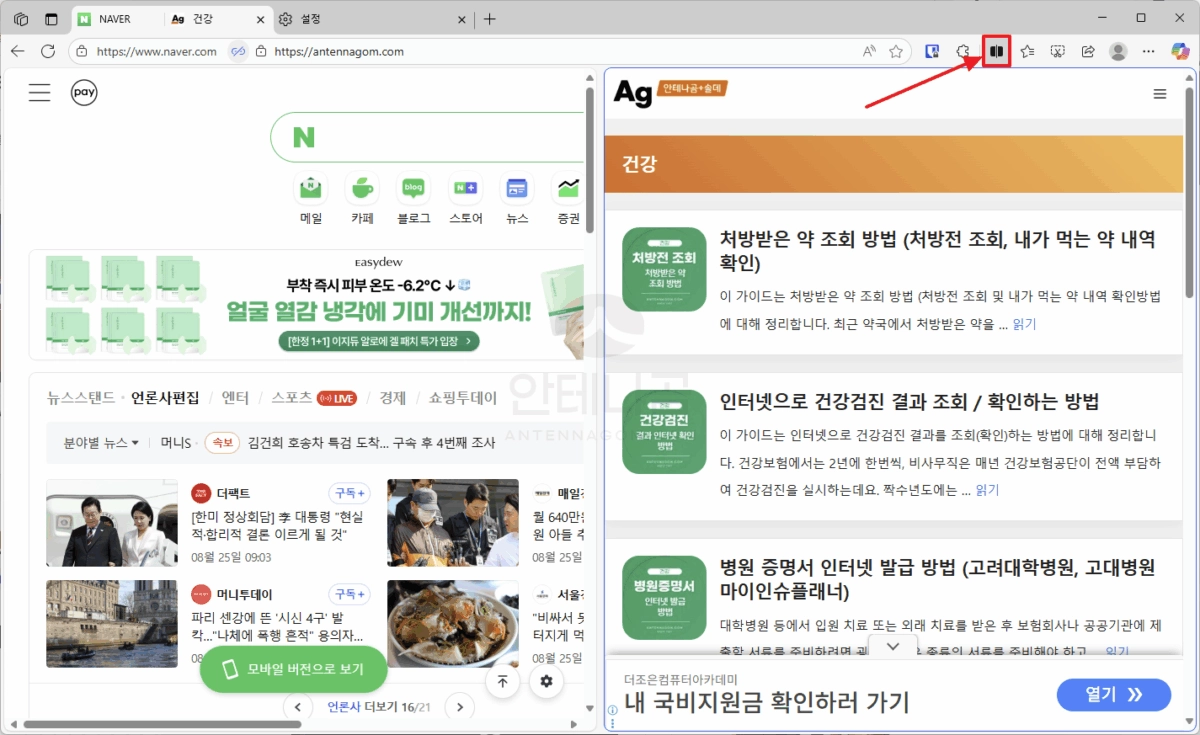Refresh the current page

click(x=47, y=51)
